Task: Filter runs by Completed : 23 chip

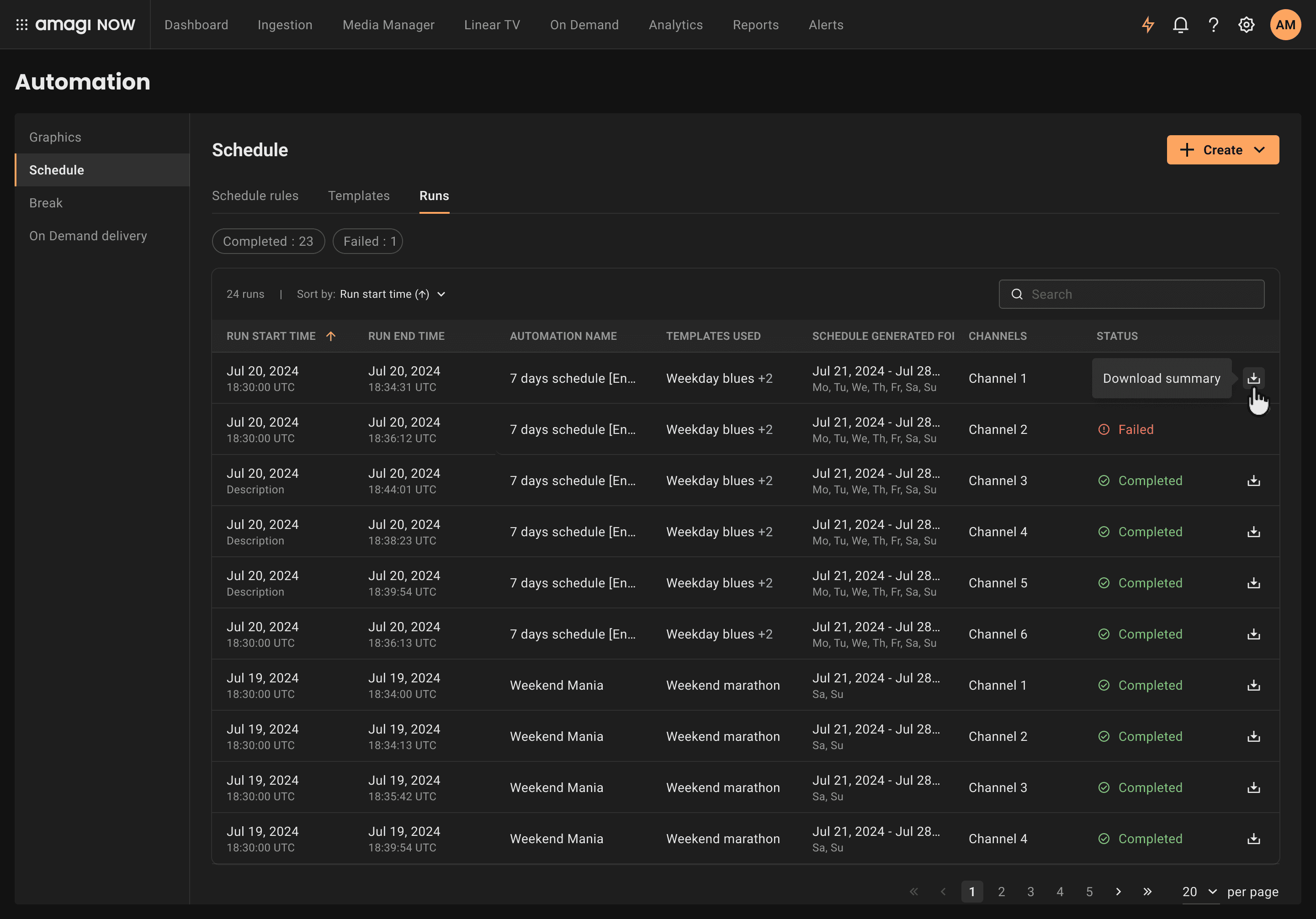Action: 268,241
